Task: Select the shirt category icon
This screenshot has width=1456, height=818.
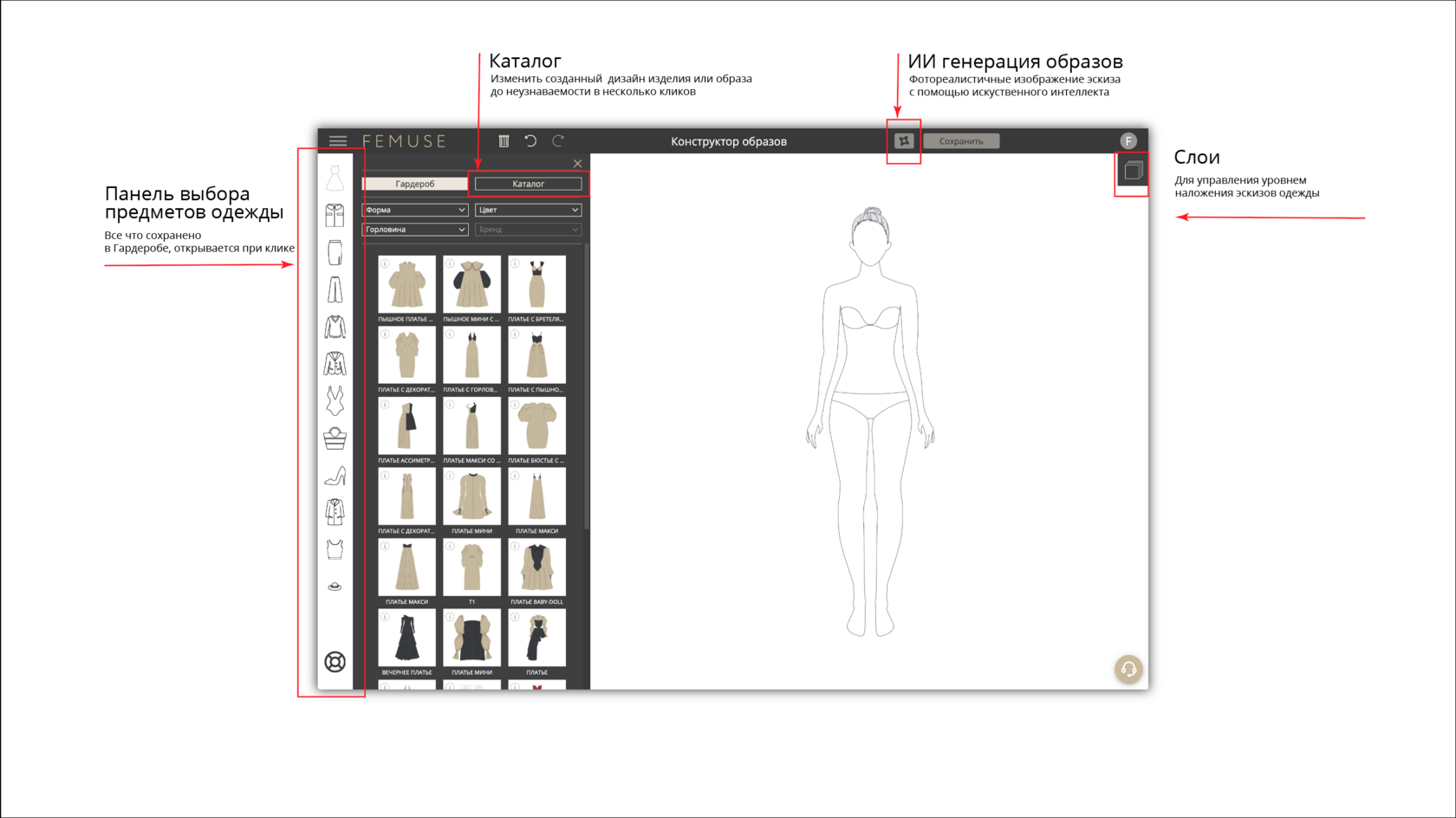Action: pyautogui.click(x=335, y=215)
